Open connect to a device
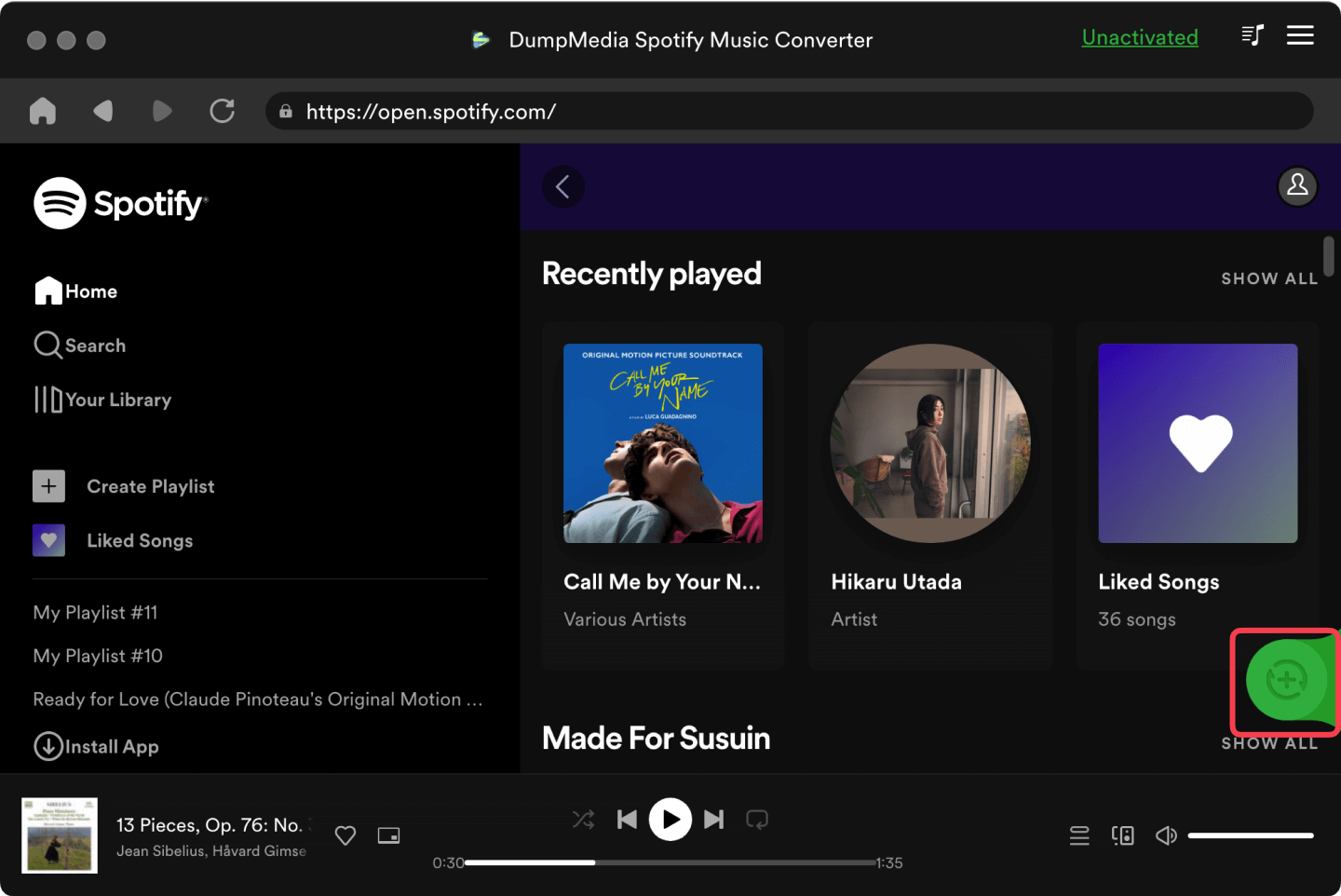Screen dimensions: 1341x896 1123,835
